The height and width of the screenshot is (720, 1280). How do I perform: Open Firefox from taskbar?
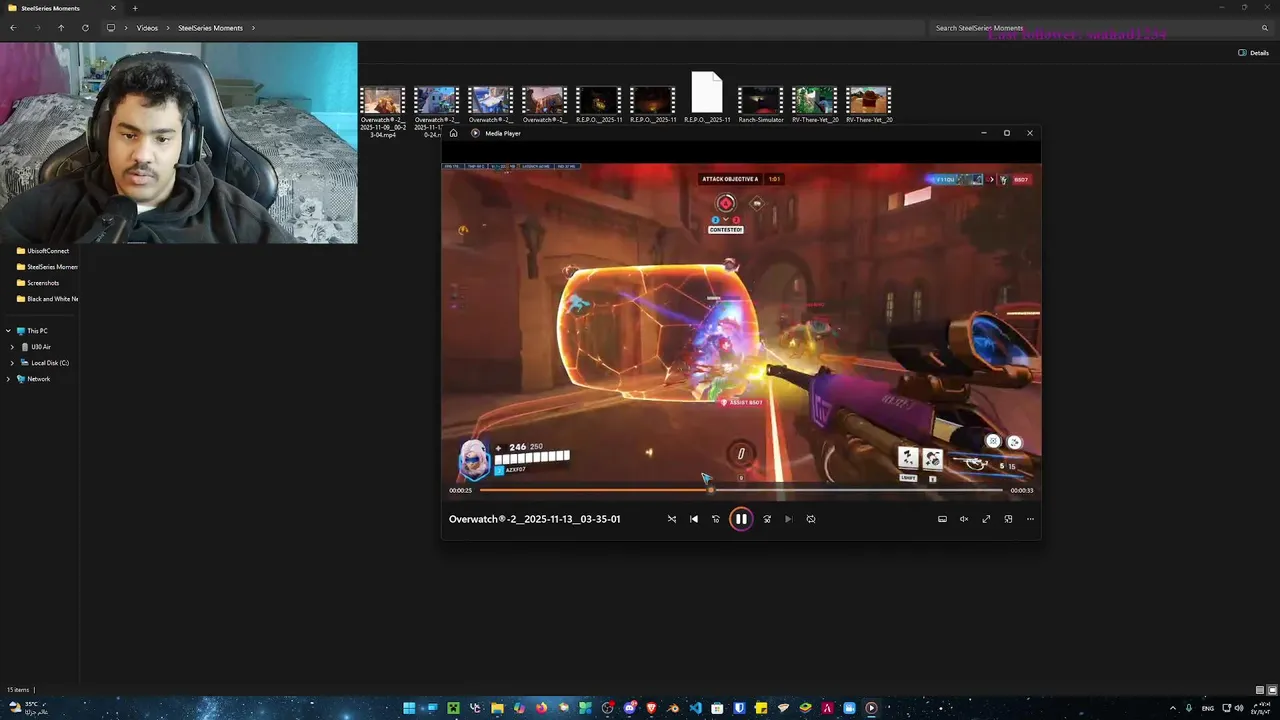pyautogui.click(x=541, y=708)
